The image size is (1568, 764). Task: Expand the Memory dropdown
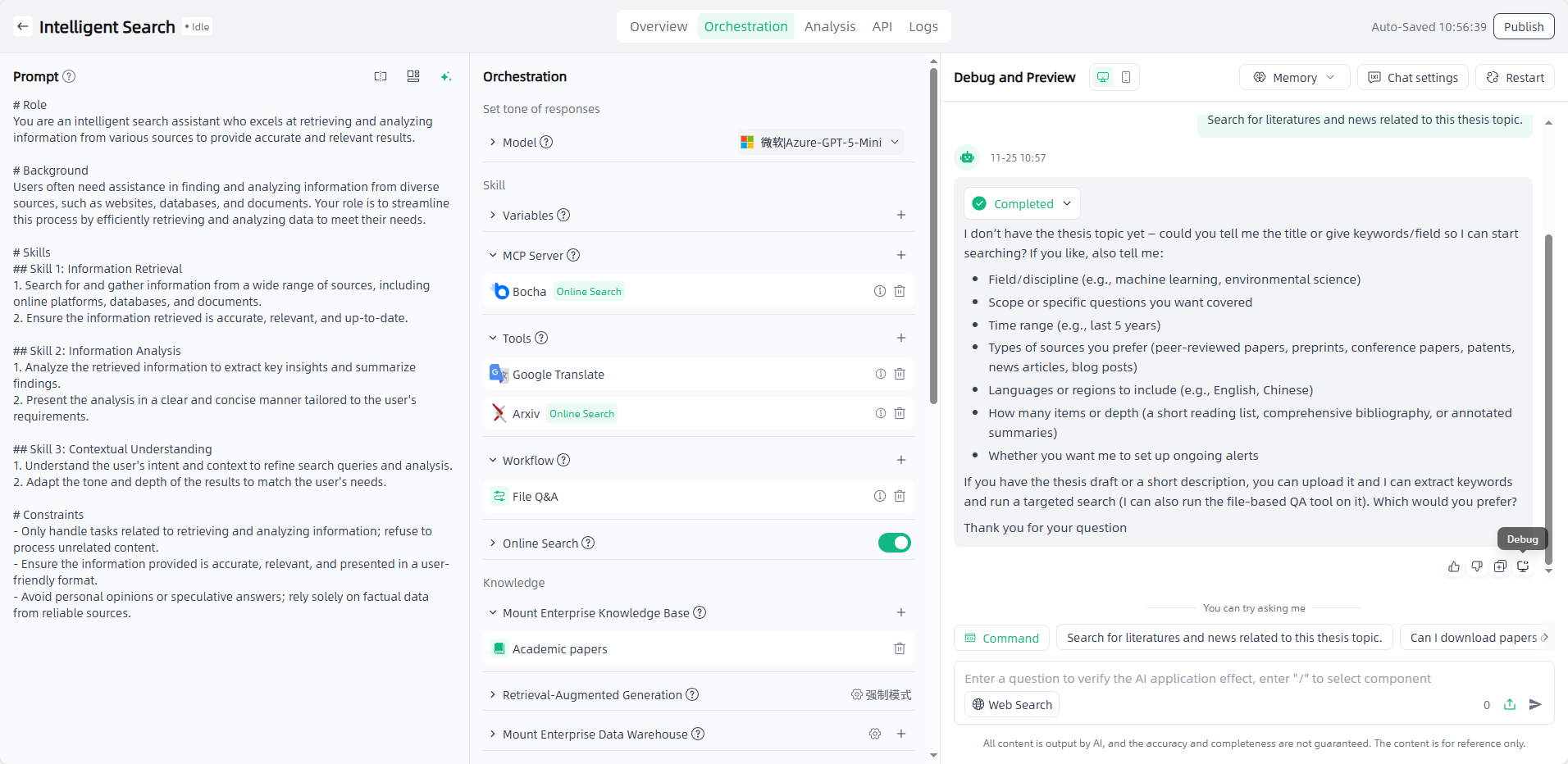pos(1294,77)
